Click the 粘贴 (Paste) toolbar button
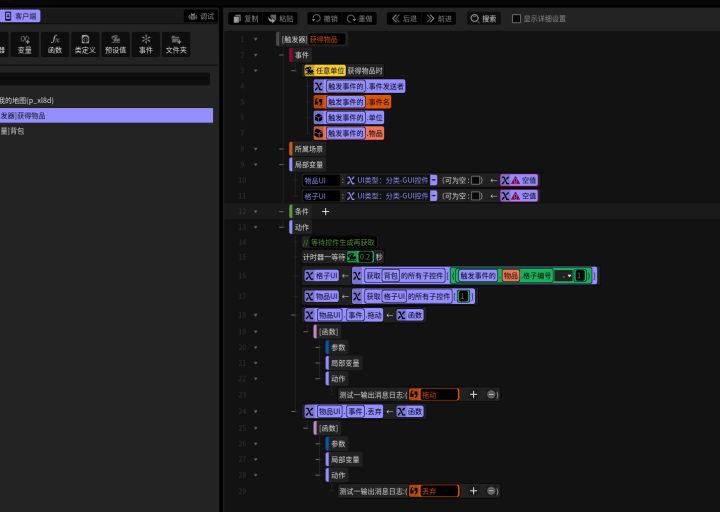 pyautogui.click(x=282, y=18)
